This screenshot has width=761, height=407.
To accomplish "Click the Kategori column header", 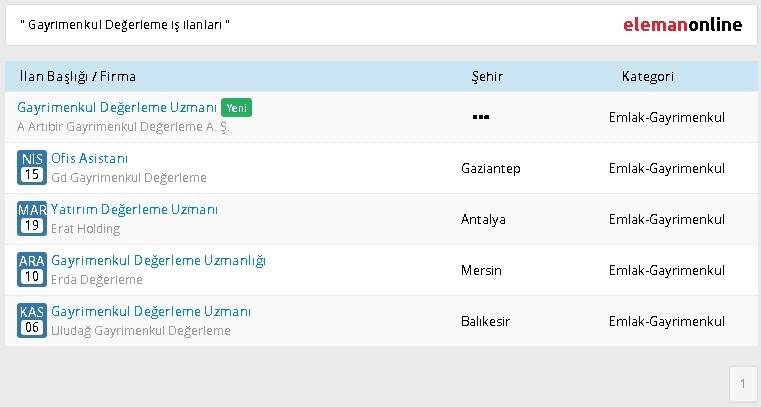I will (x=647, y=76).
